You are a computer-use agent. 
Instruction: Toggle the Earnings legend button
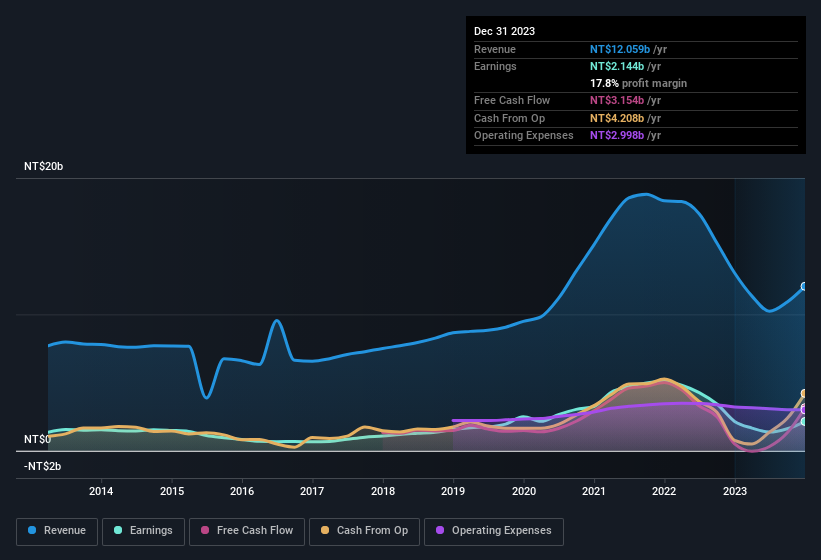pos(143,531)
